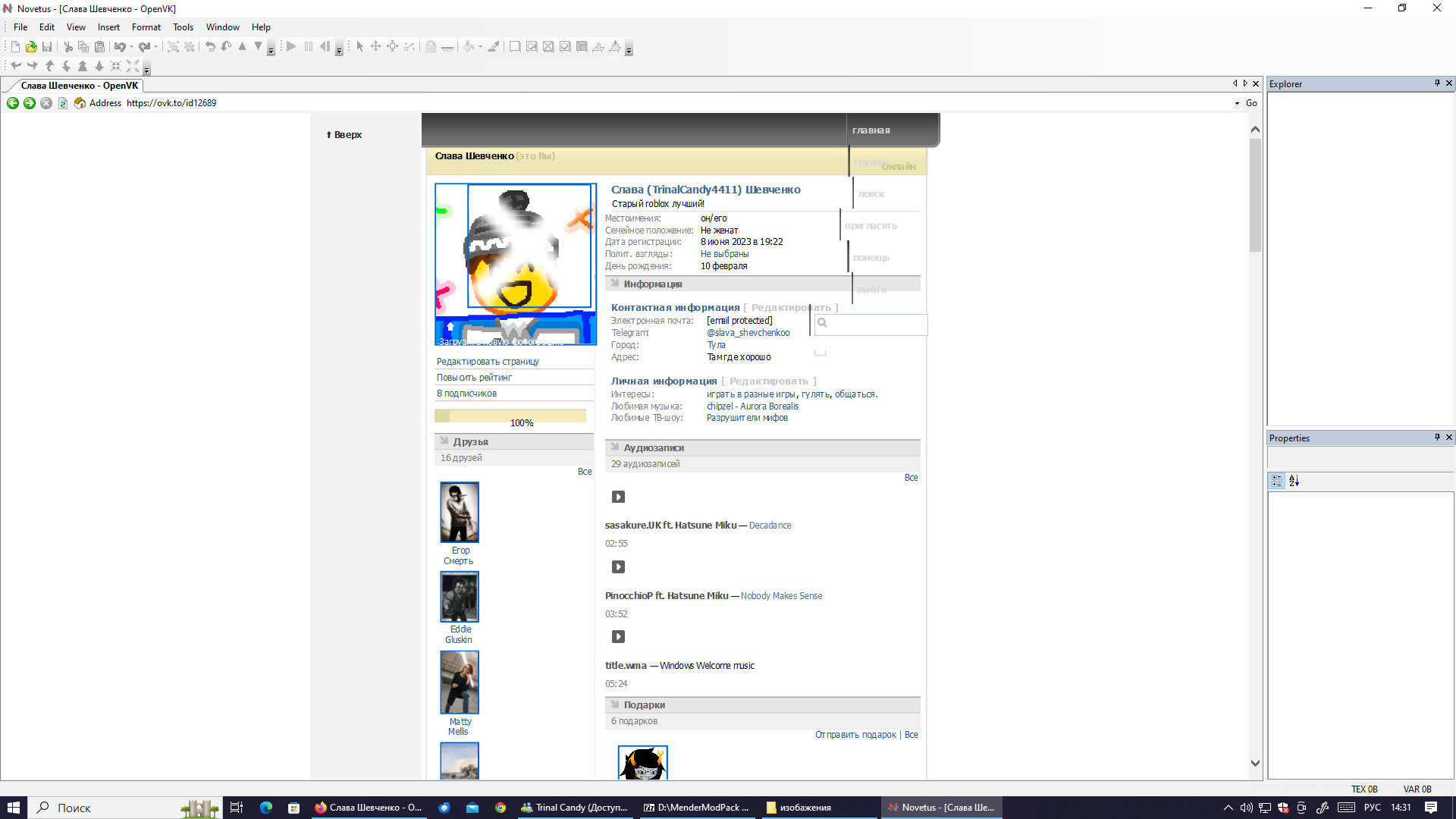
Task: Toggle alphabetical sort in Properties panel
Action: pos(1294,481)
